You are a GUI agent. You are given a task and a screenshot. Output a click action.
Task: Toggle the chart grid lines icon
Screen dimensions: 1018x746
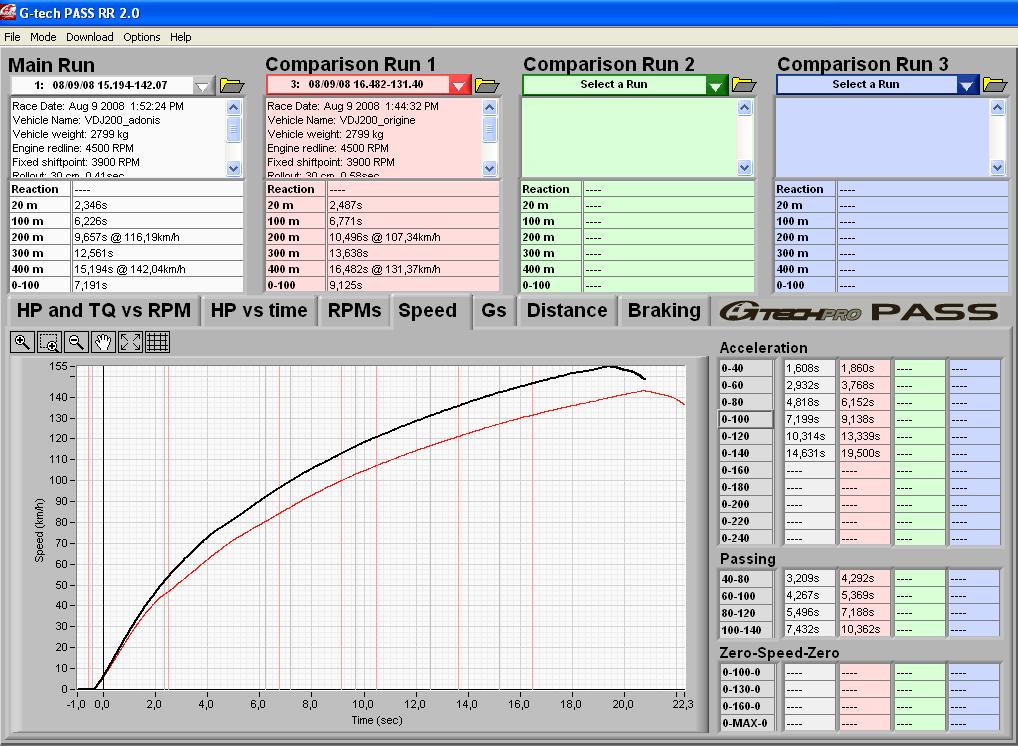point(157,342)
